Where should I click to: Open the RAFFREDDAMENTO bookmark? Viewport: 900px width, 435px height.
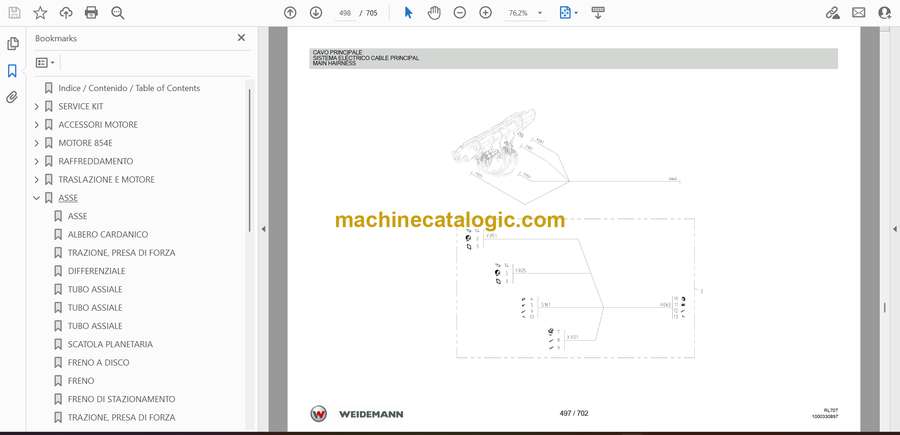pyautogui.click(x=96, y=161)
